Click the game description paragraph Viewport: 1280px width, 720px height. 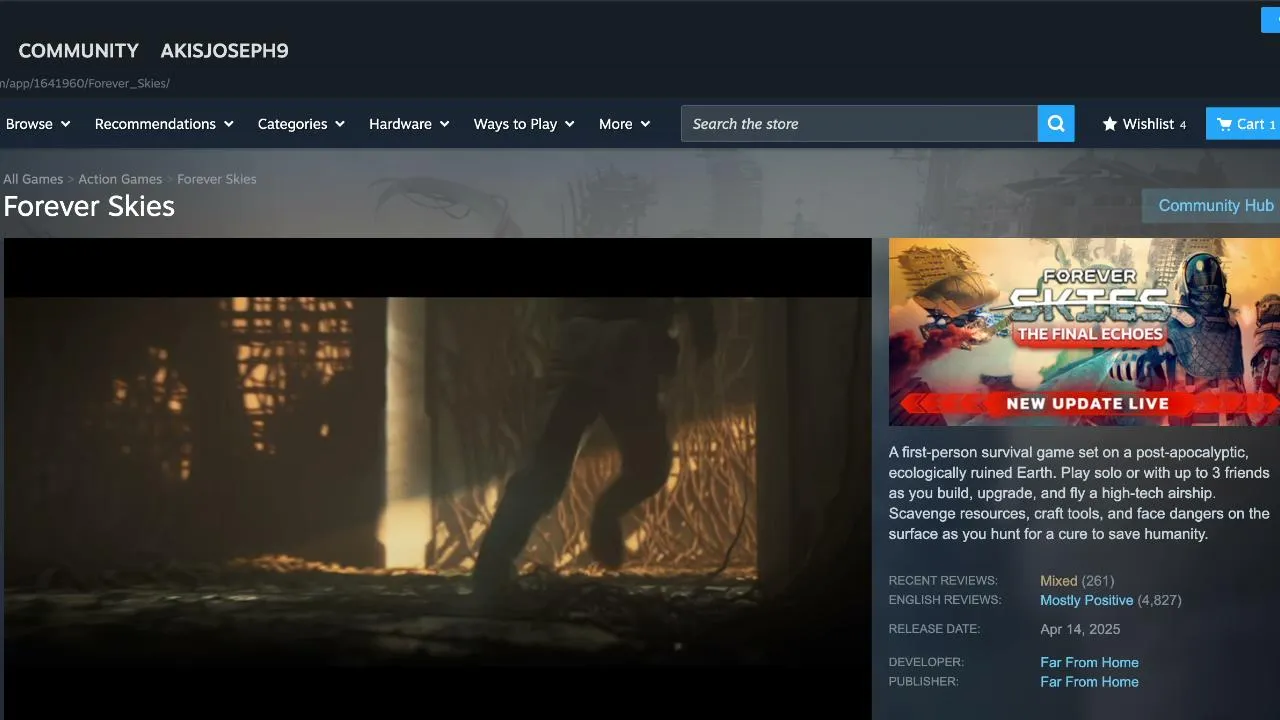coord(1079,493)
